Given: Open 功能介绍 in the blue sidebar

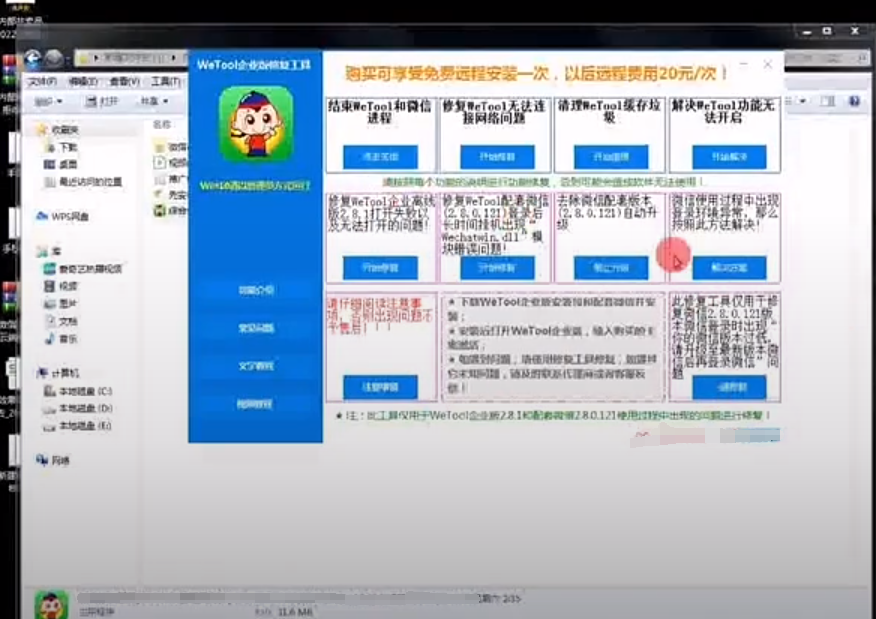Looking at the screenshot, I should [x=256, y=290].
